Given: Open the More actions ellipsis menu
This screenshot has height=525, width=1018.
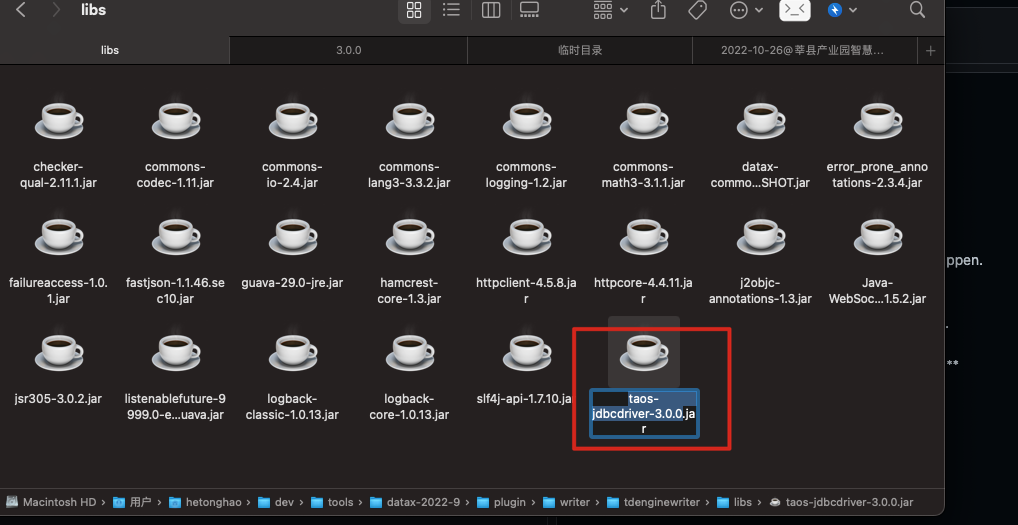Looking at the screenshot, I should click(x=745, y=10).
